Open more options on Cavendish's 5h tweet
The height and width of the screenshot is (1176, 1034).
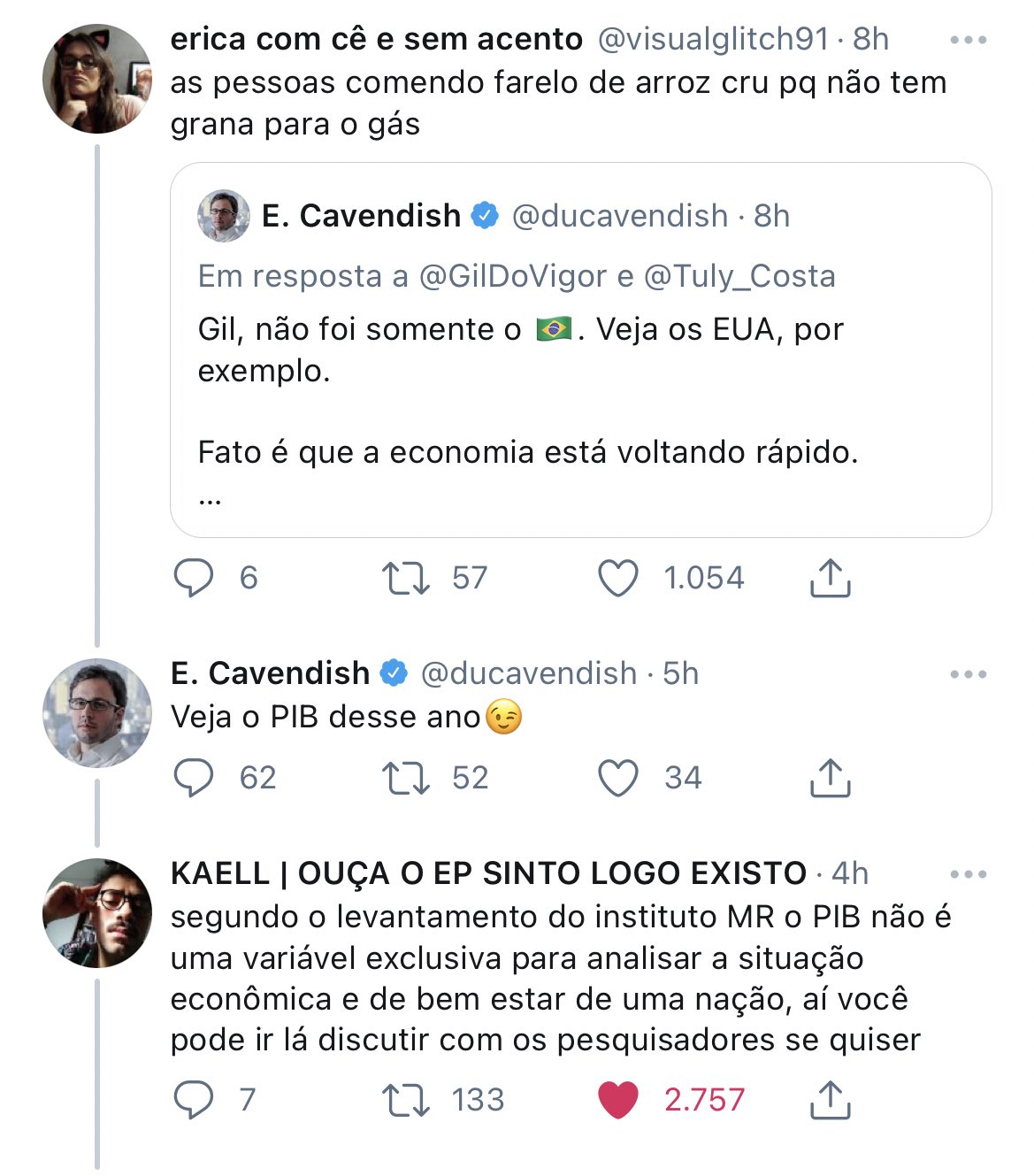pyautogui.click(x=968, y=674)
